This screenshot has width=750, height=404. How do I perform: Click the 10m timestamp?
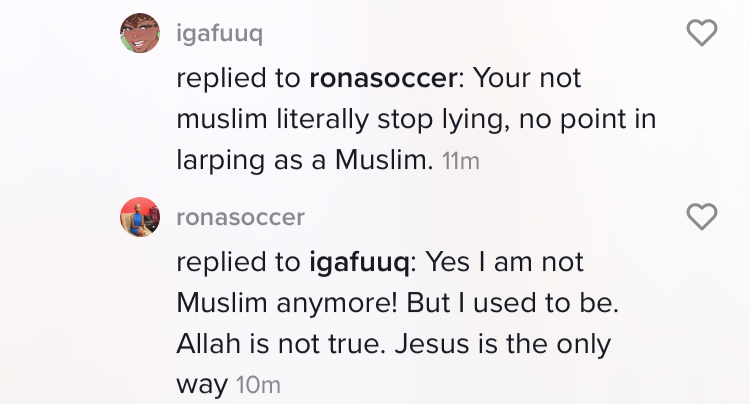260,385
